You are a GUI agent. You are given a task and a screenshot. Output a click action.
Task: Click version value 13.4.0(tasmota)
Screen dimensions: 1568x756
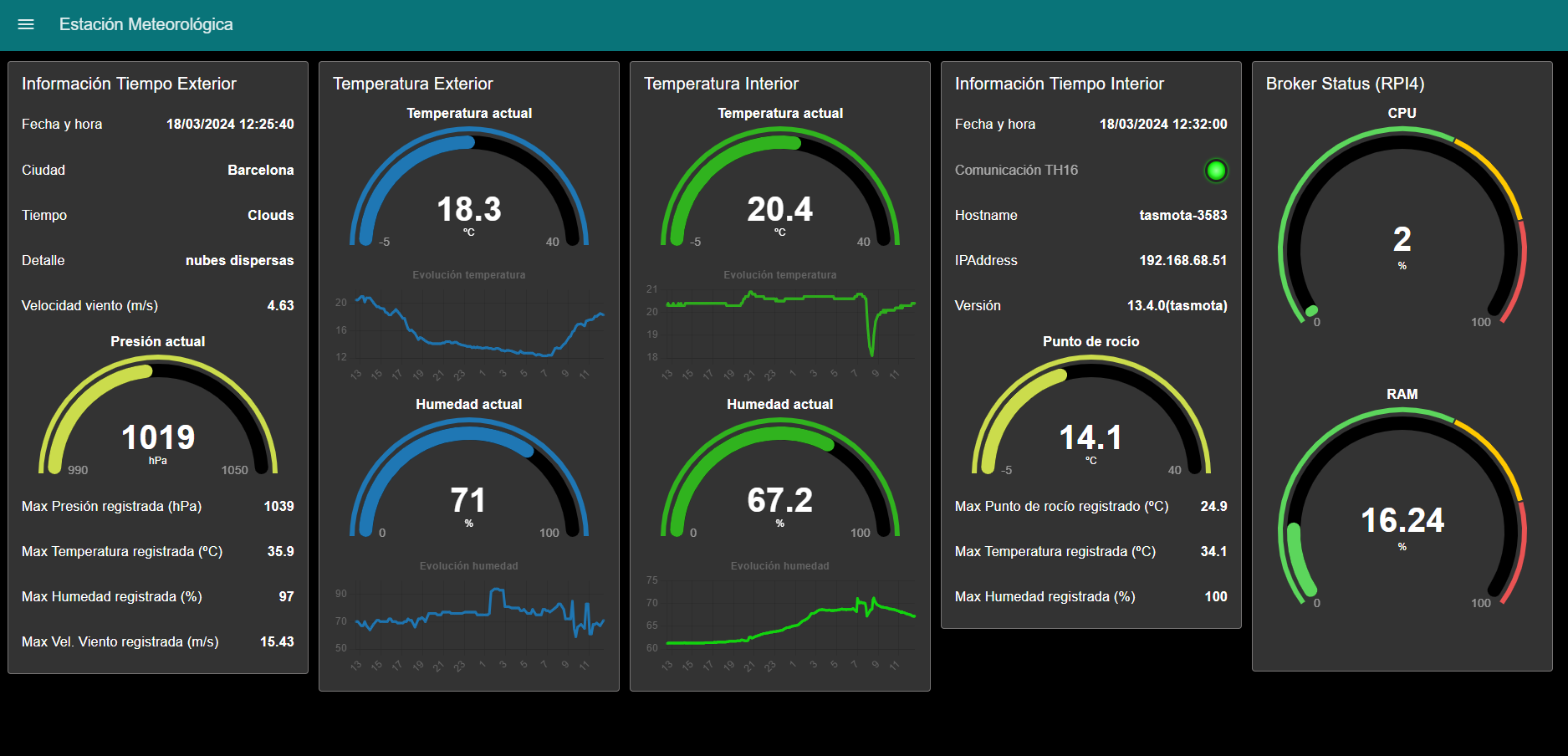[x=1177, y=305]
